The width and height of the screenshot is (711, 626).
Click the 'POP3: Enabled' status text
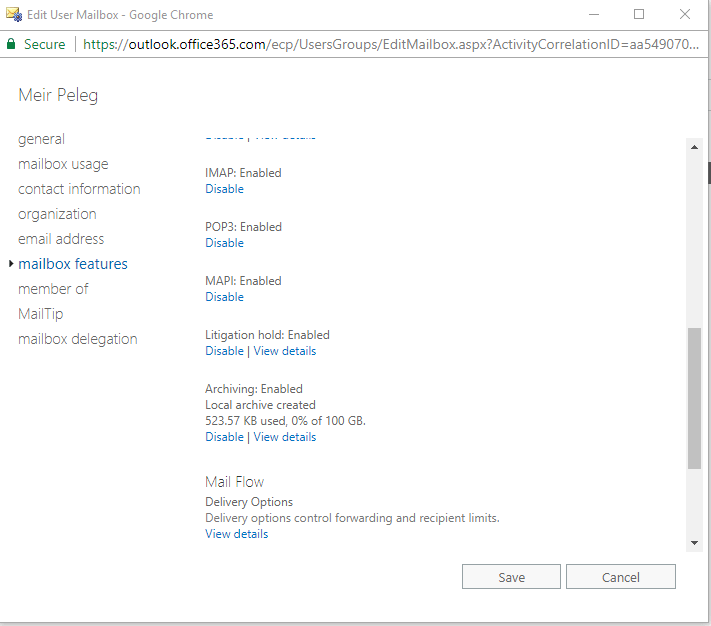click(243, 227)
